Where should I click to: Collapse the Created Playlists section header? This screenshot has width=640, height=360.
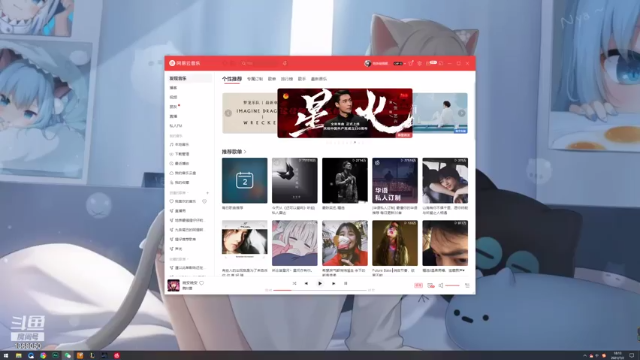pos(179,193)
